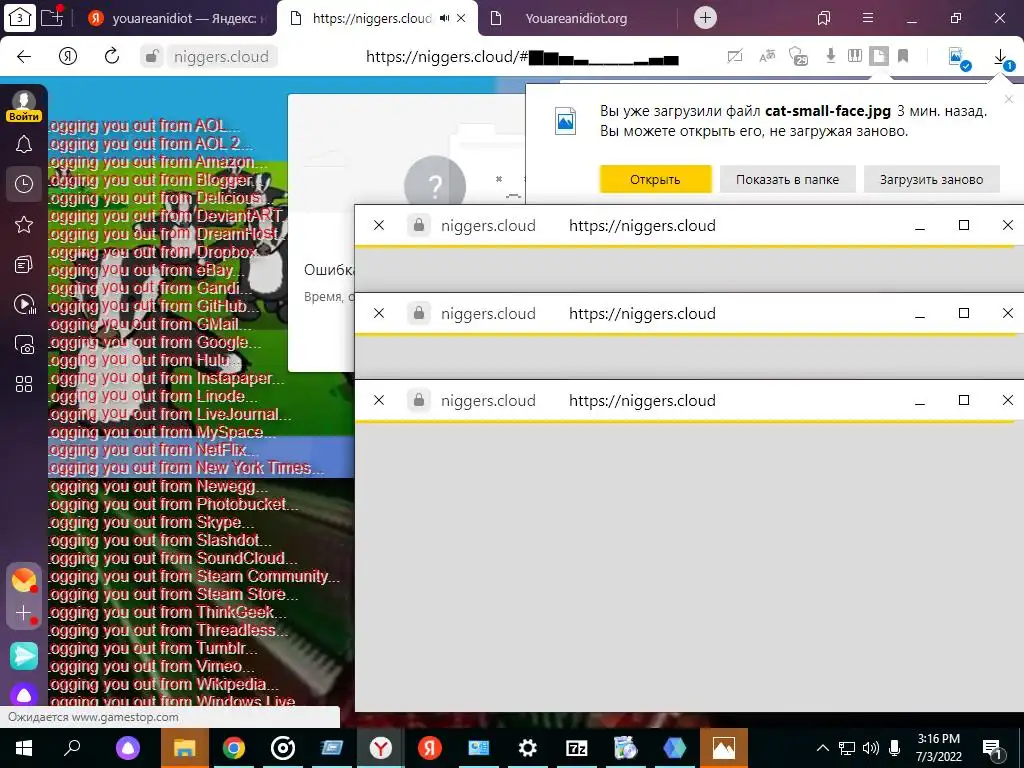Open the browser hamburger menu
This screenshot has width=1024, height=768.
click(x=868, y=18)
